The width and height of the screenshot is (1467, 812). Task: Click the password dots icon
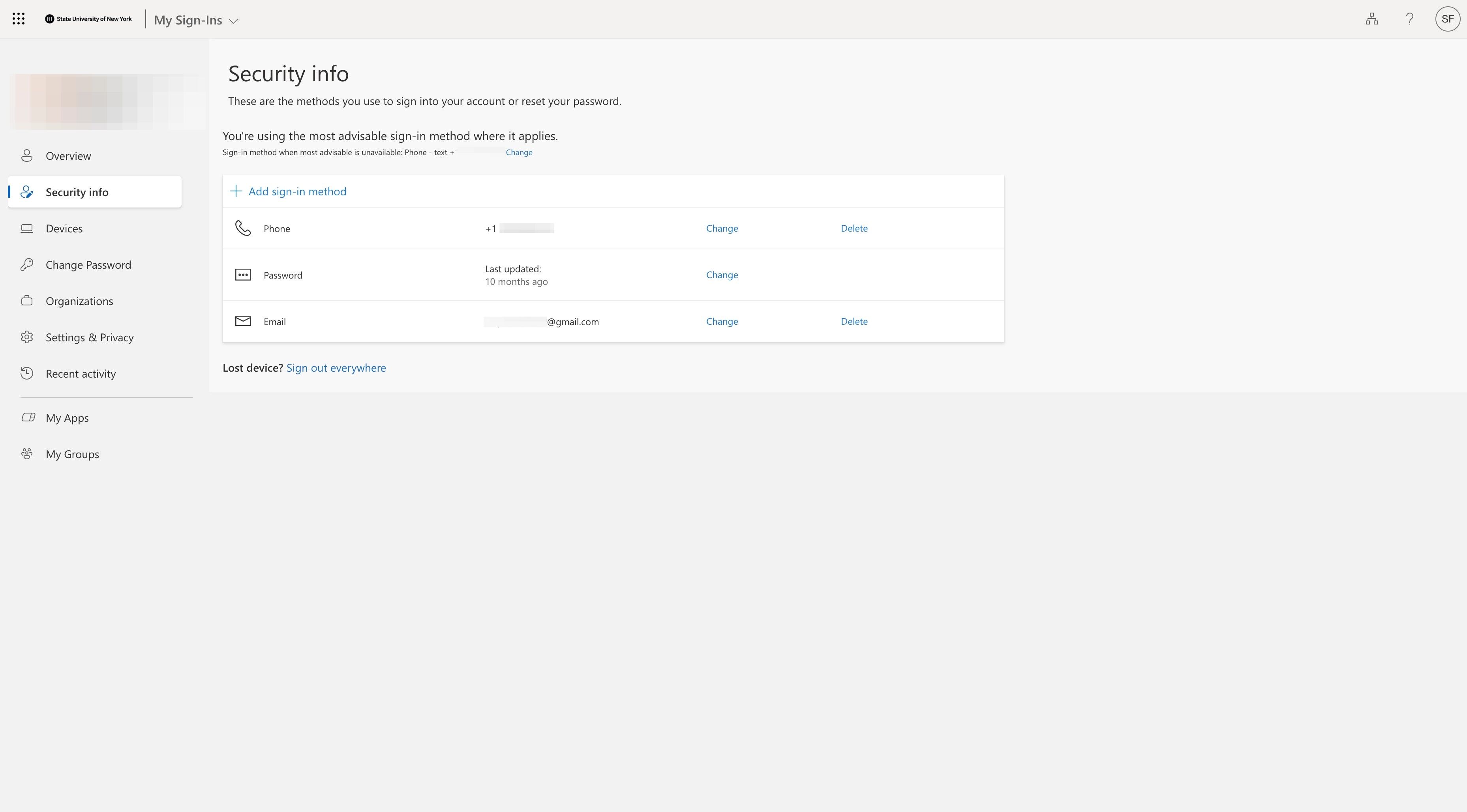[x=243, y=275]
